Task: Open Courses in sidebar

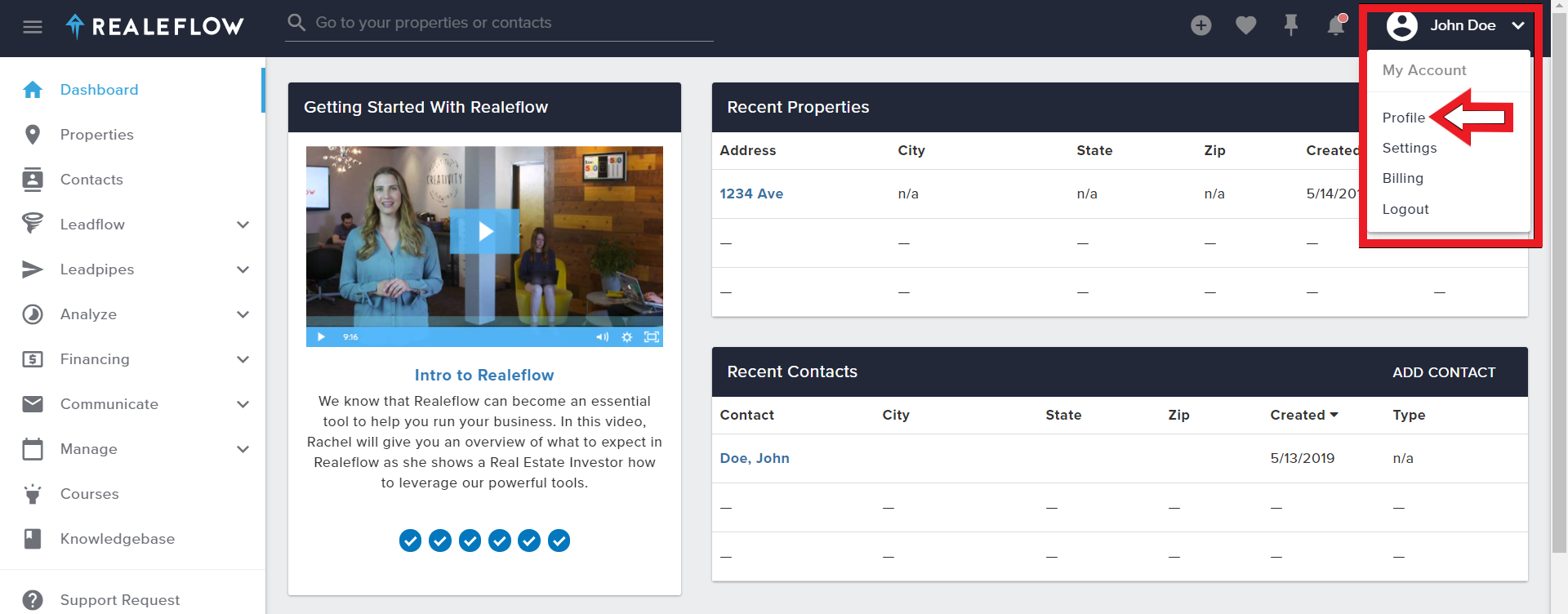Action: tap(89, 494)
